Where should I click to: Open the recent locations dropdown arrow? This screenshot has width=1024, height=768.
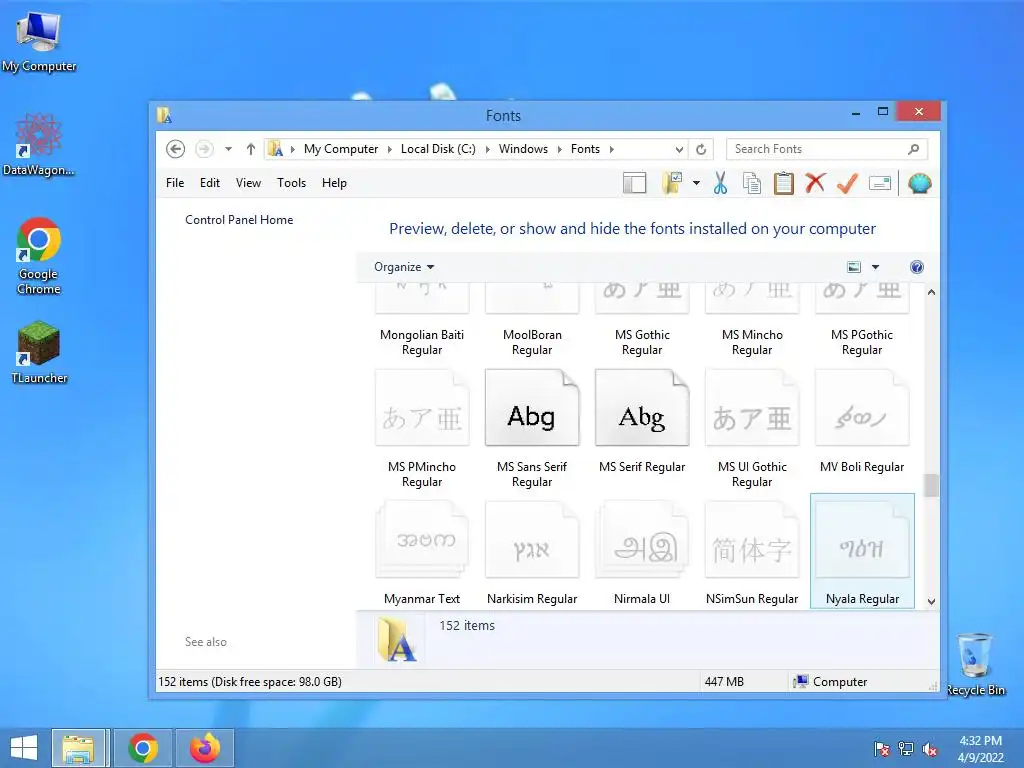228,150
